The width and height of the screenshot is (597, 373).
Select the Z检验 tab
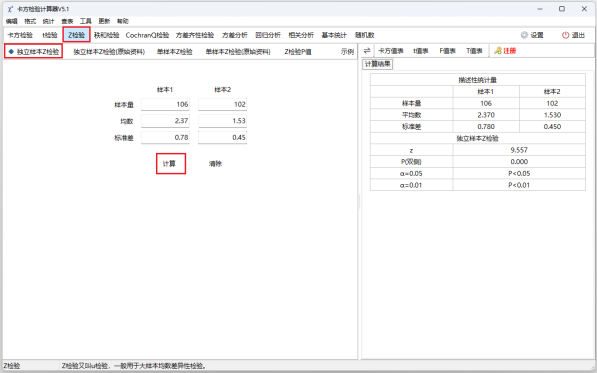(x=77, y=35)
